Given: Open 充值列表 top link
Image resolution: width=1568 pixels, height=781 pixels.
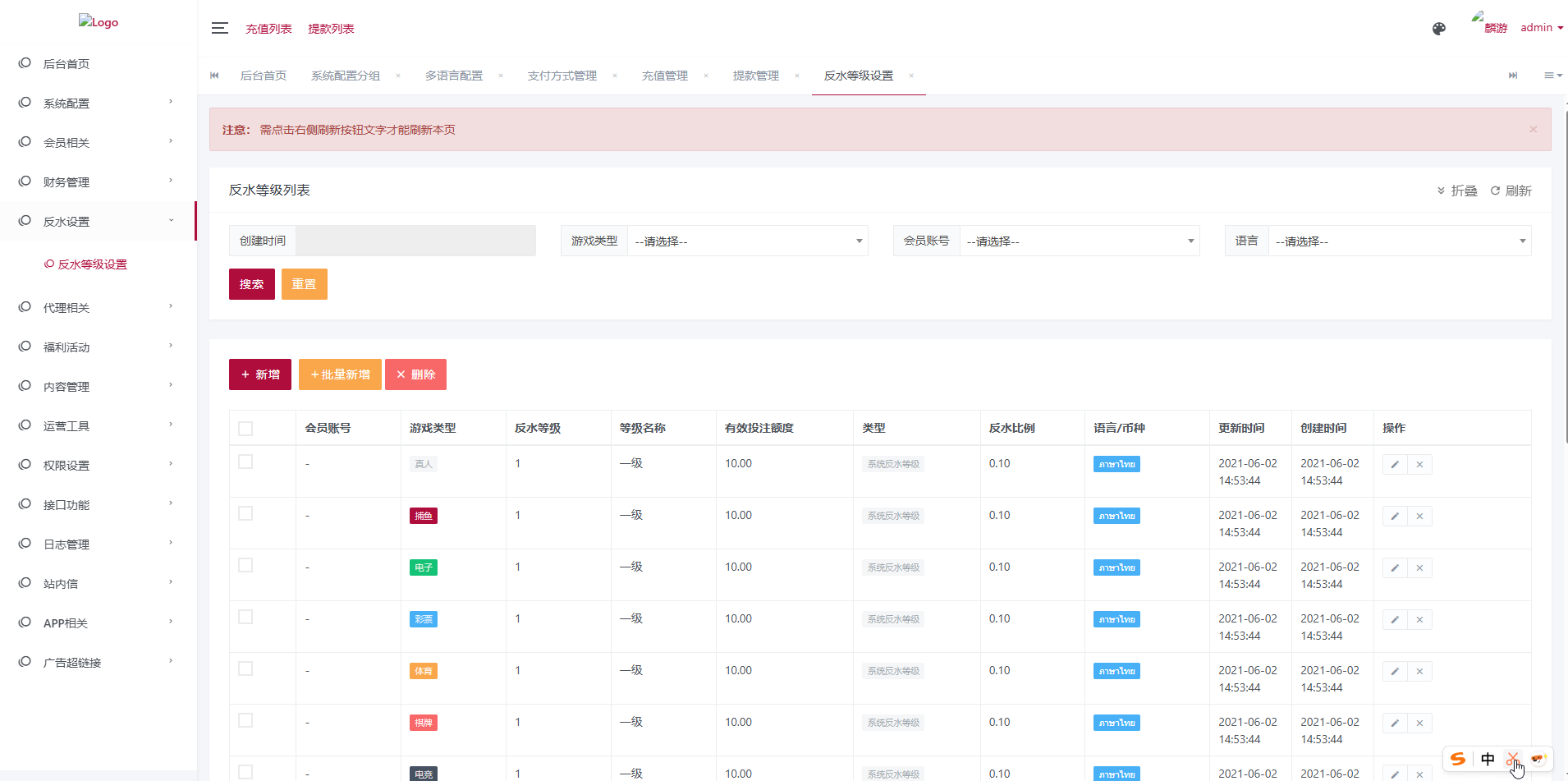Looking at the screenshot, I should (268, 29).
